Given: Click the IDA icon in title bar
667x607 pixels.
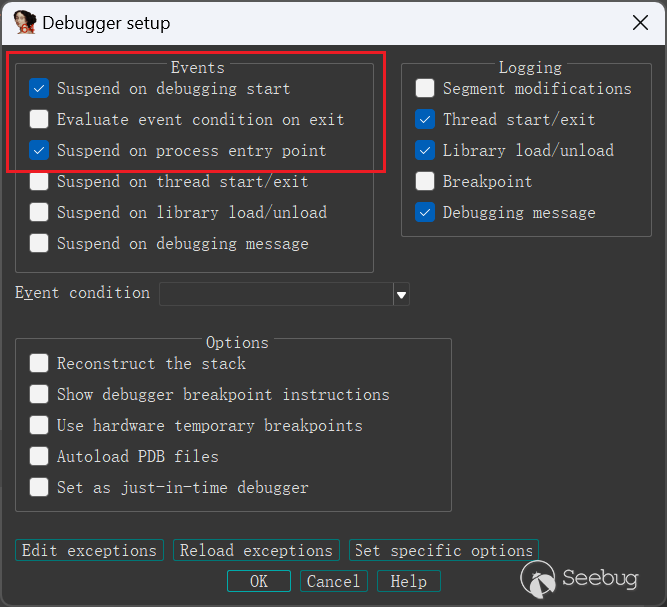Looking at the screenshot, I should coord(25,23).
